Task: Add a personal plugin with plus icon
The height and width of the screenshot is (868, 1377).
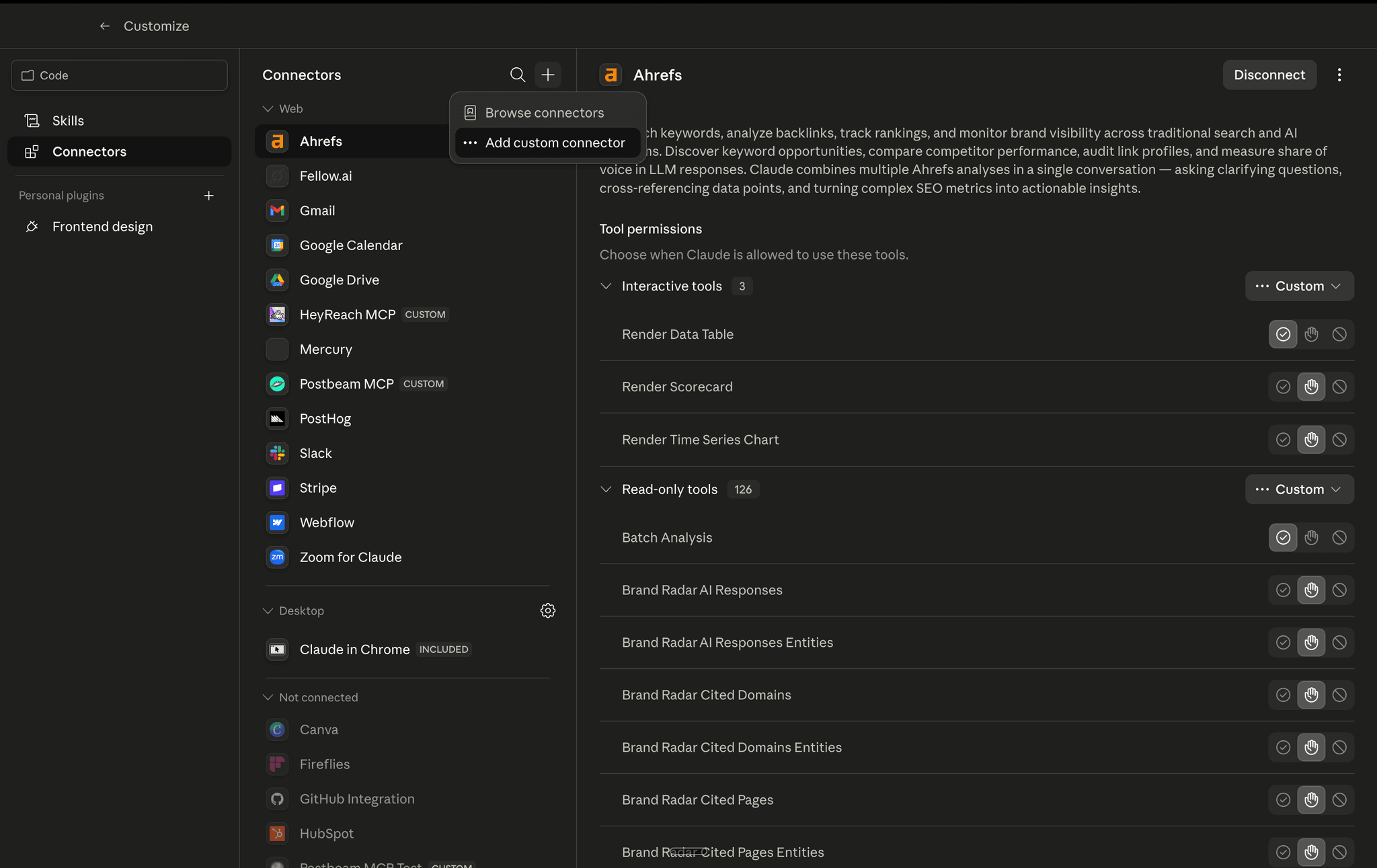Action: tap(209, 196)
